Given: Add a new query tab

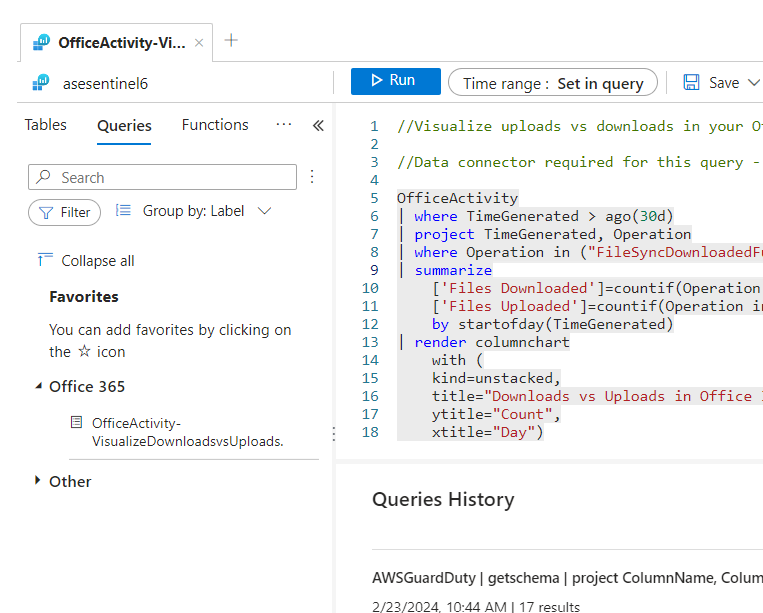Looking at the screenshot, I should (231, 40).
